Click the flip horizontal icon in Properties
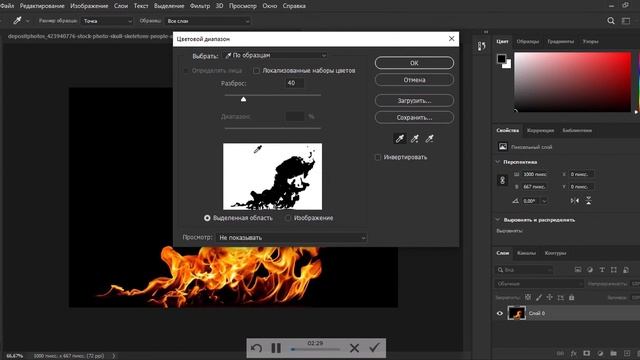Screen dimensions: 640x360 click(x=575, y=200)
